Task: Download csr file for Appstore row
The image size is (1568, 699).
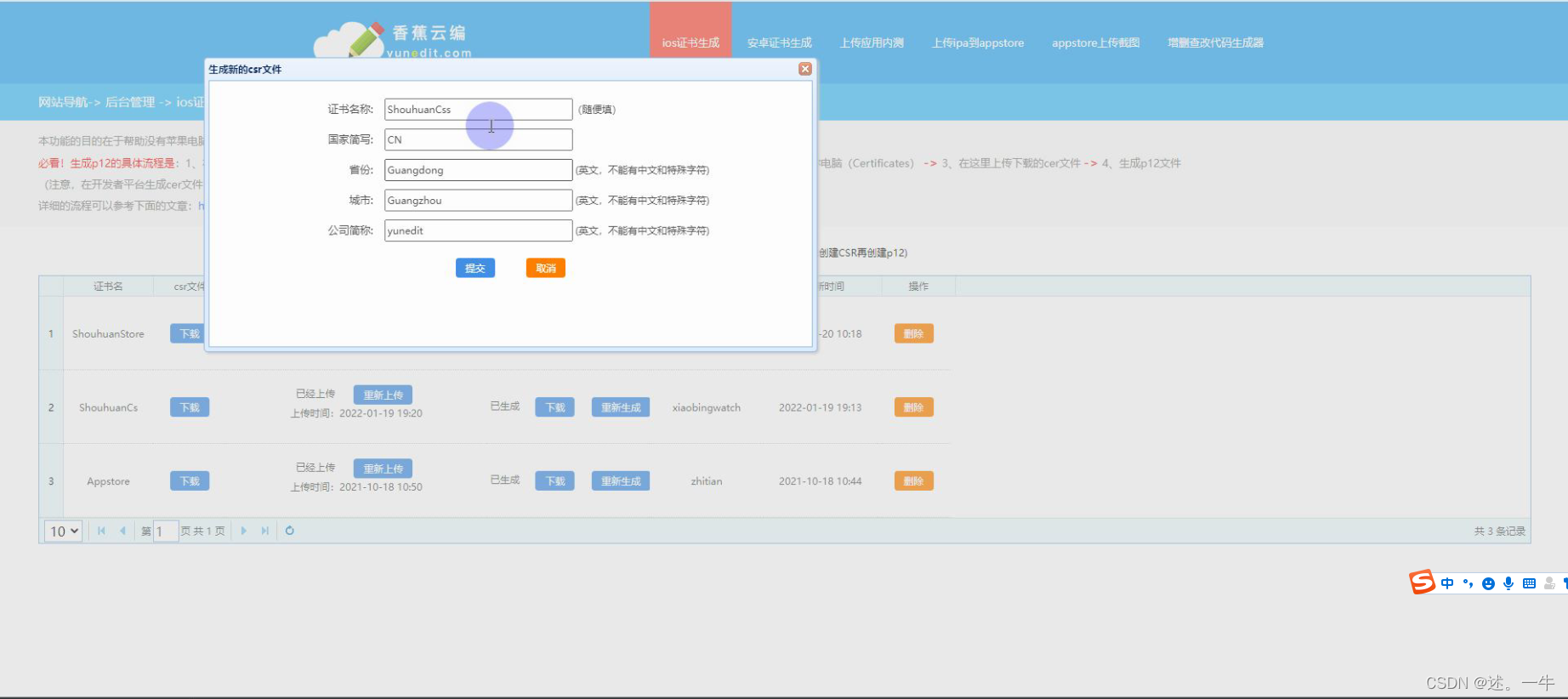Action: point(189,481)
